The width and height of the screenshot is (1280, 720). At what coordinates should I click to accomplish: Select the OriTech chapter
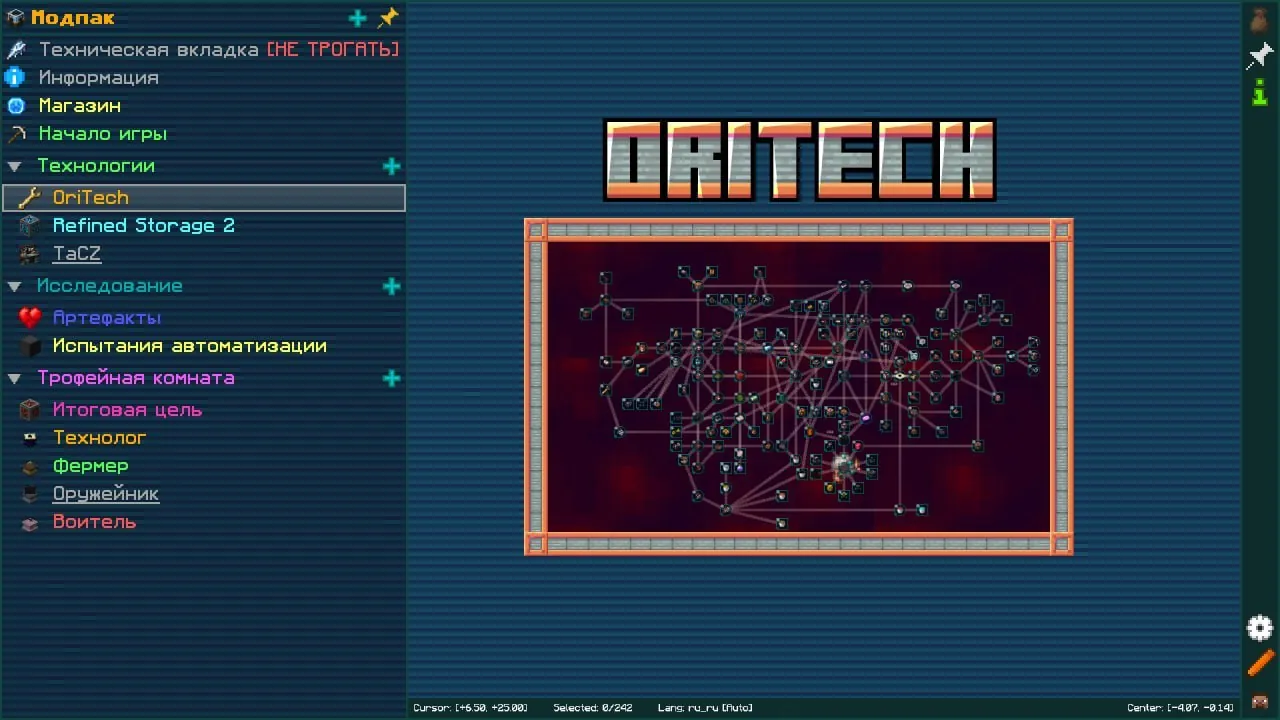coord(203,198)
